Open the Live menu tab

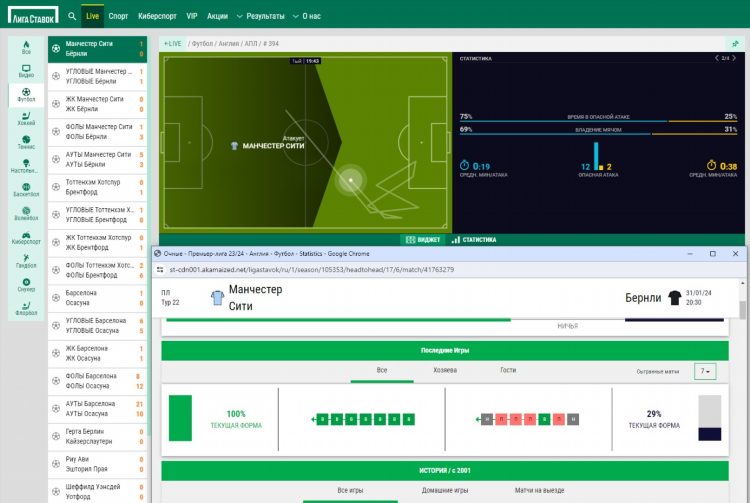(92, 16)
